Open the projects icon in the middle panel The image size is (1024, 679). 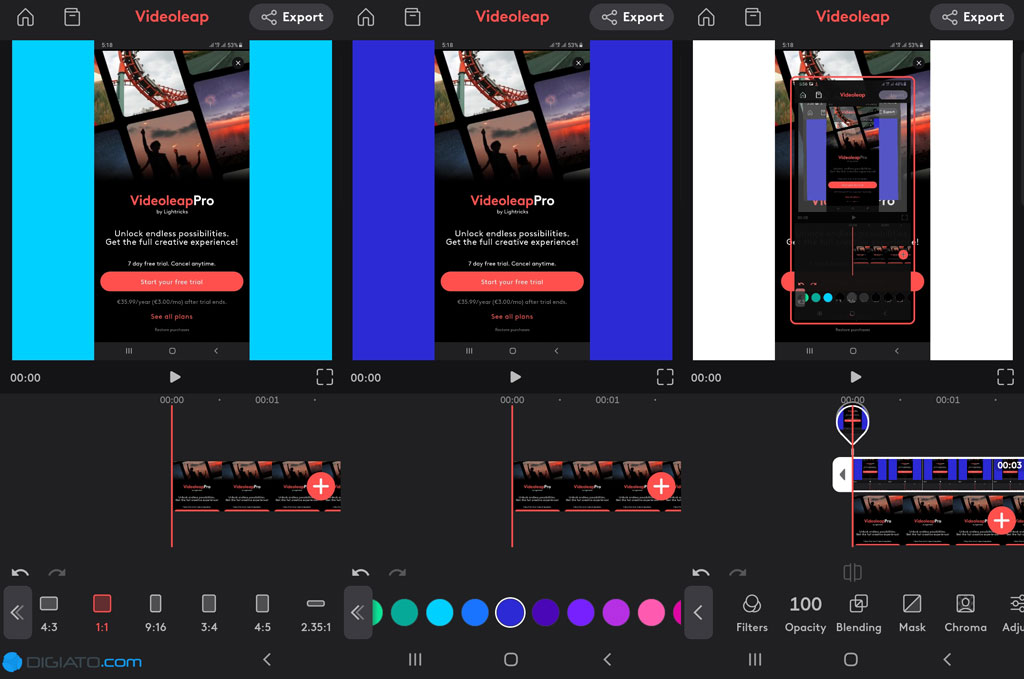click(x=413, y=17)
